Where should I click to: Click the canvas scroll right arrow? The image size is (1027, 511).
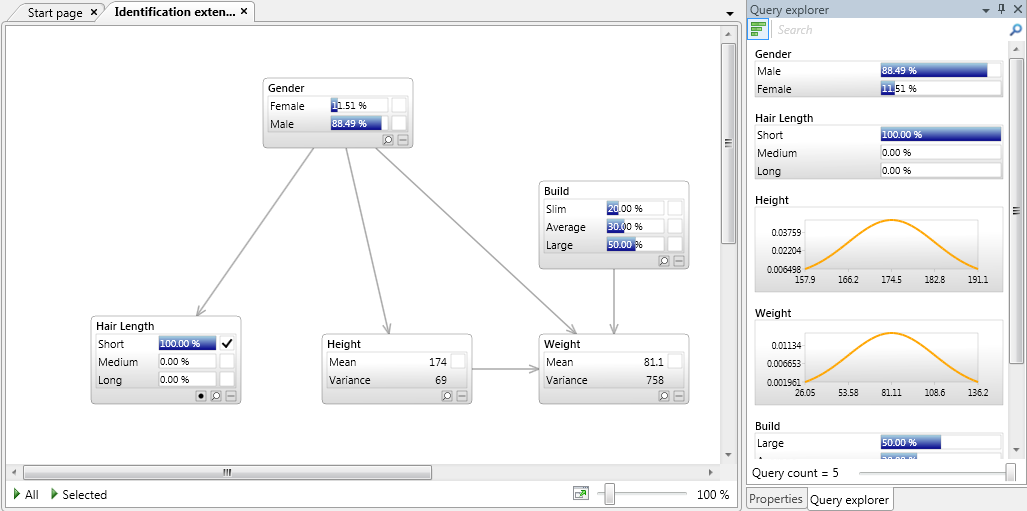pos(711,472)
